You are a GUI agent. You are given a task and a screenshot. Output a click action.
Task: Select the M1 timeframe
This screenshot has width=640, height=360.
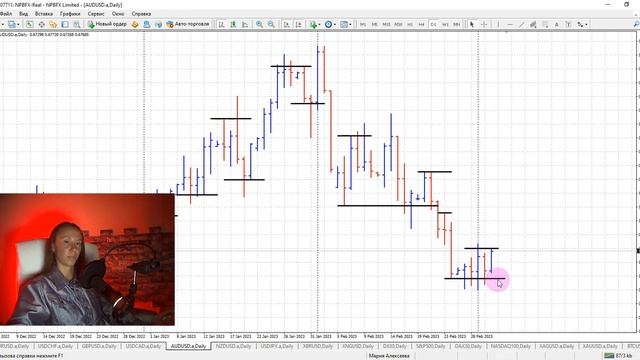point(363,24)
